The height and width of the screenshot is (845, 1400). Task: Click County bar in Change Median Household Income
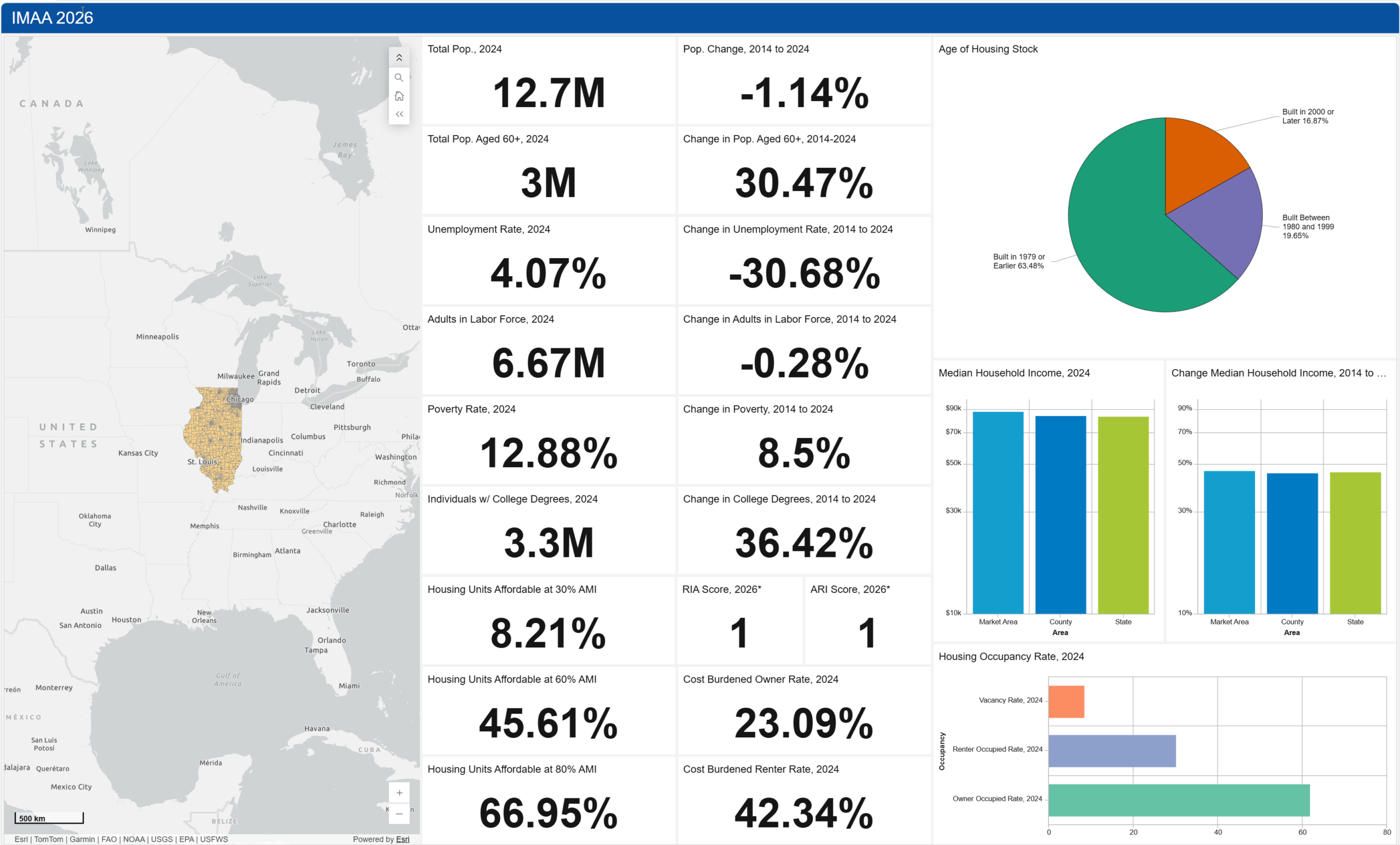tap(1292, 543)
